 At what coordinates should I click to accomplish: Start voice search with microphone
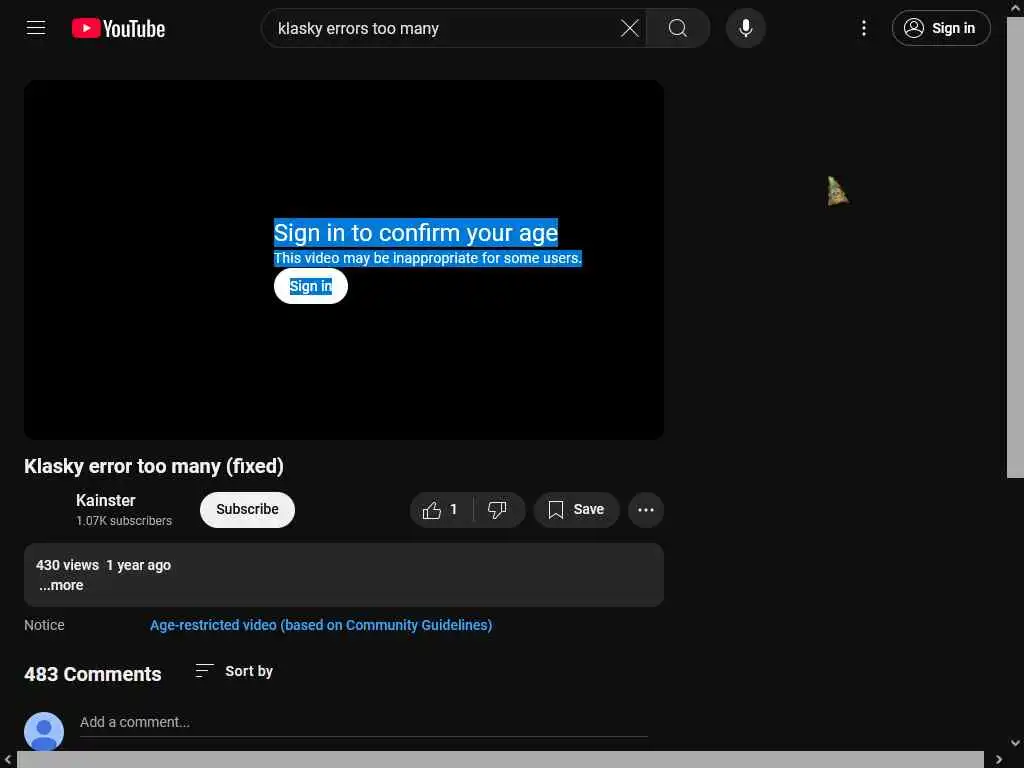coord(745,28)
